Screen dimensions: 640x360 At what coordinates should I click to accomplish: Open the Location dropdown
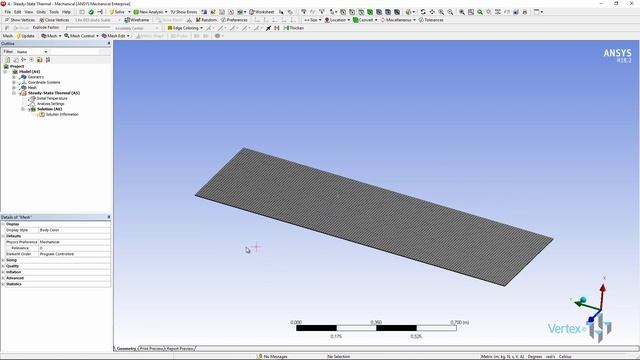(x=337, y=20)
